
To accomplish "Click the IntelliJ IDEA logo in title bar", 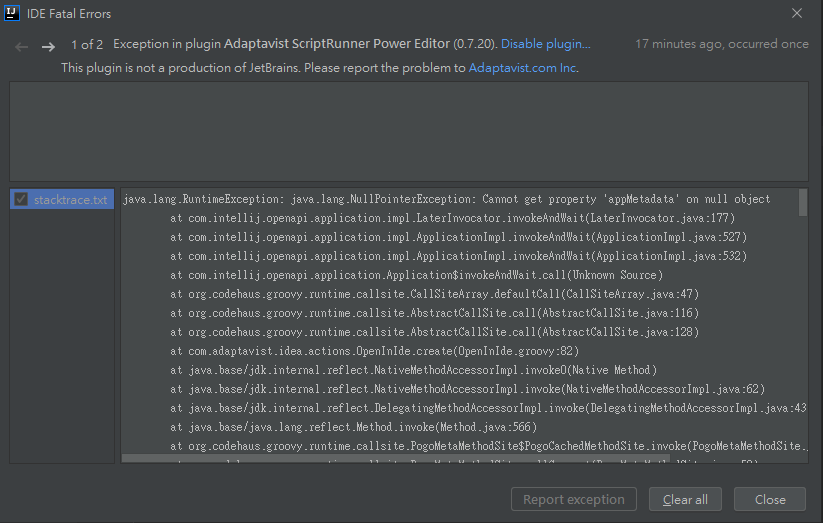I will point(12,13).
